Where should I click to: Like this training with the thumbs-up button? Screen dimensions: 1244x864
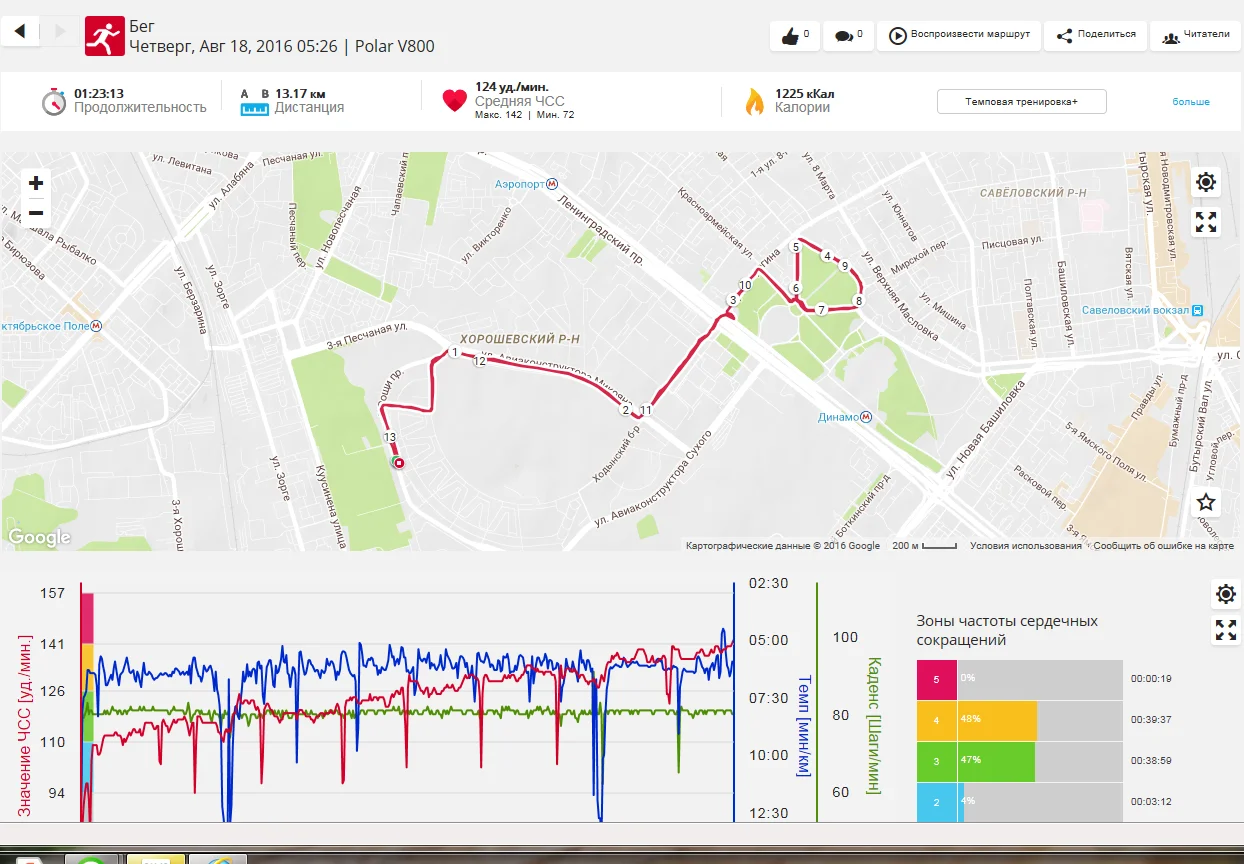(x=795, y=35)
